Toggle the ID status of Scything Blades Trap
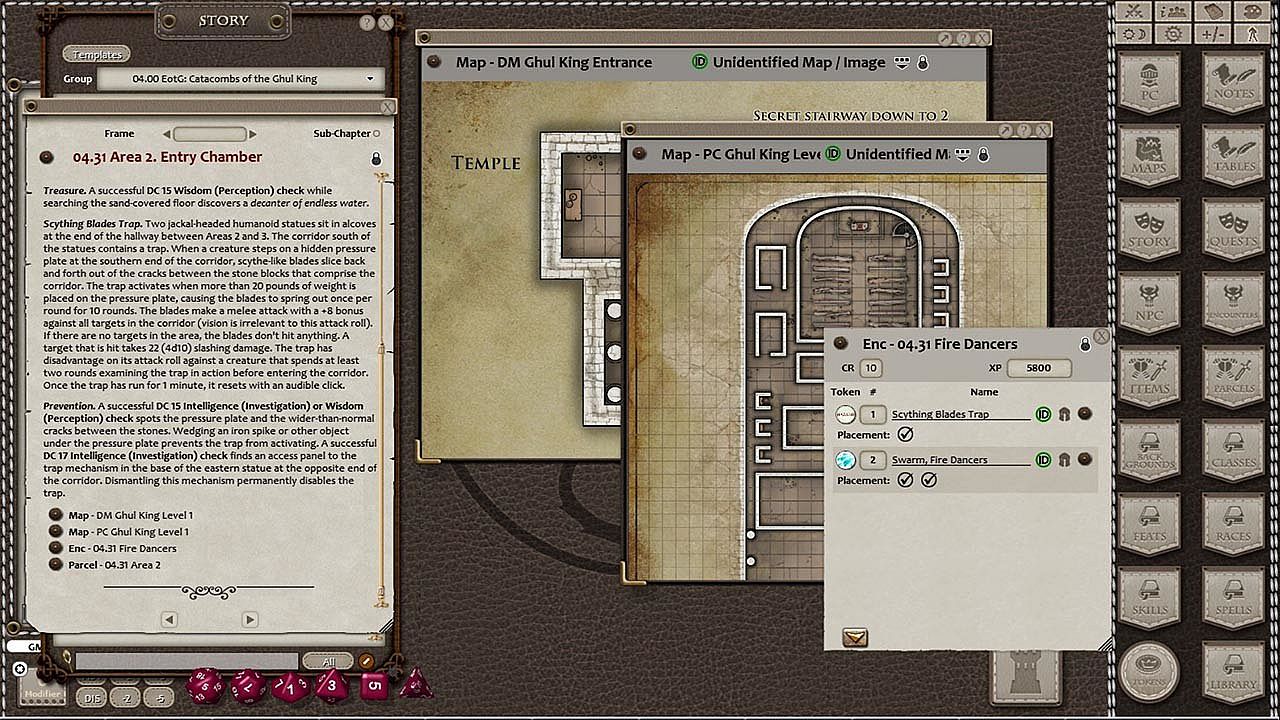Viewport: 1280px width, 720px height. (x=1043, y=414)
